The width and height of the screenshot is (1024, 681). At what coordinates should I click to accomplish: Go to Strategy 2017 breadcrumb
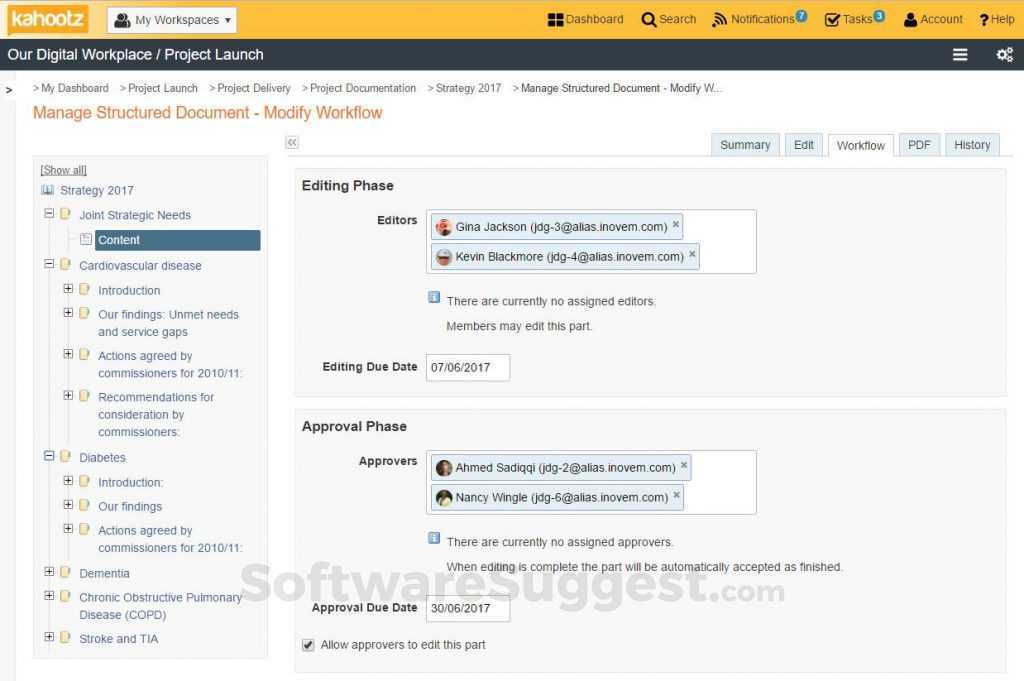tap(468, 88)
